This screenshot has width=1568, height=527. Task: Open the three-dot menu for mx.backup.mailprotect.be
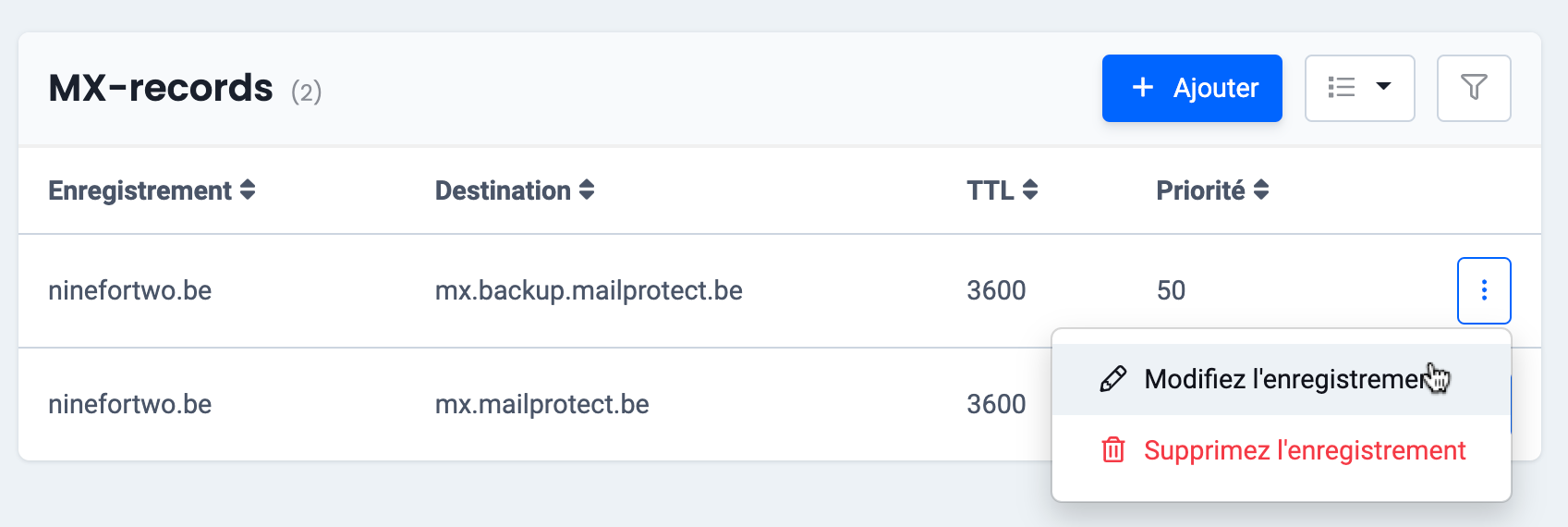(1484, 290)
